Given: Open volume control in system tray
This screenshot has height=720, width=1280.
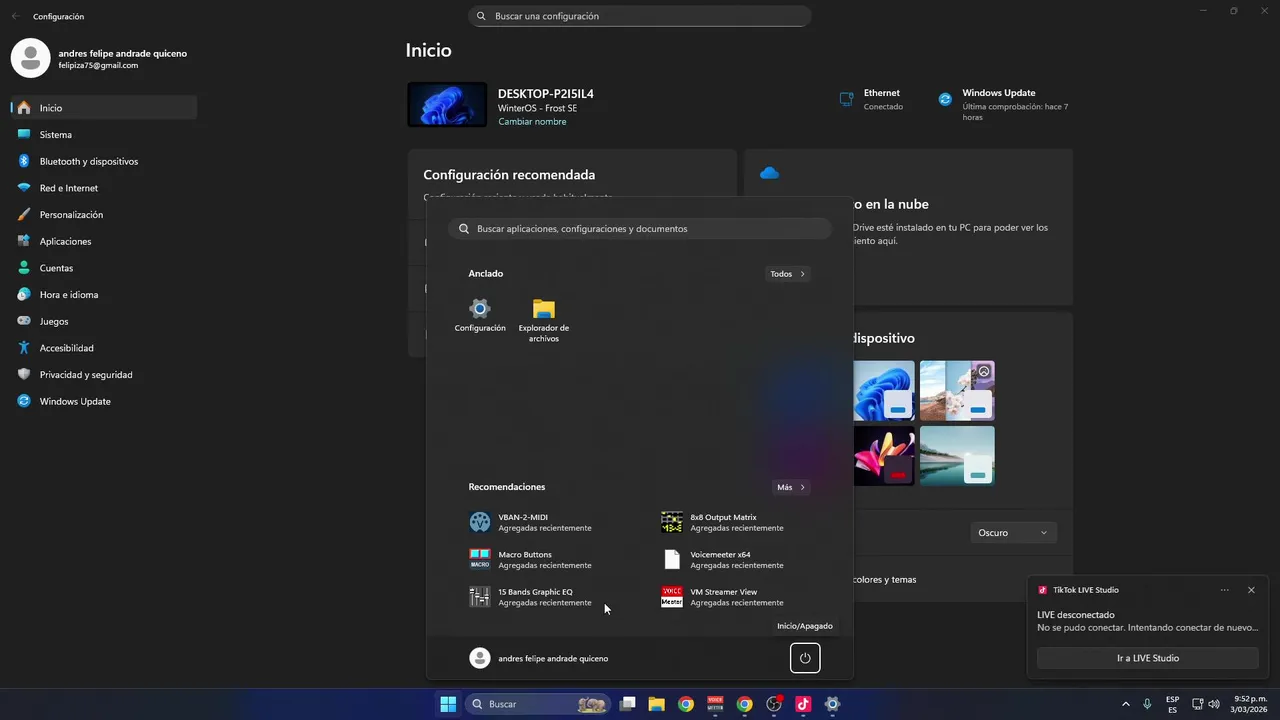Looking at the screenshot, I should [x=1213, y=704].
